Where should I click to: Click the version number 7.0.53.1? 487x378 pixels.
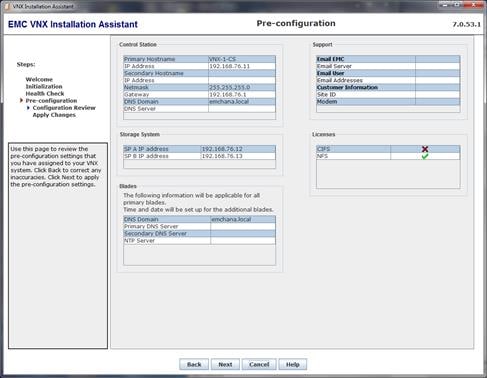tap(466, 24)
